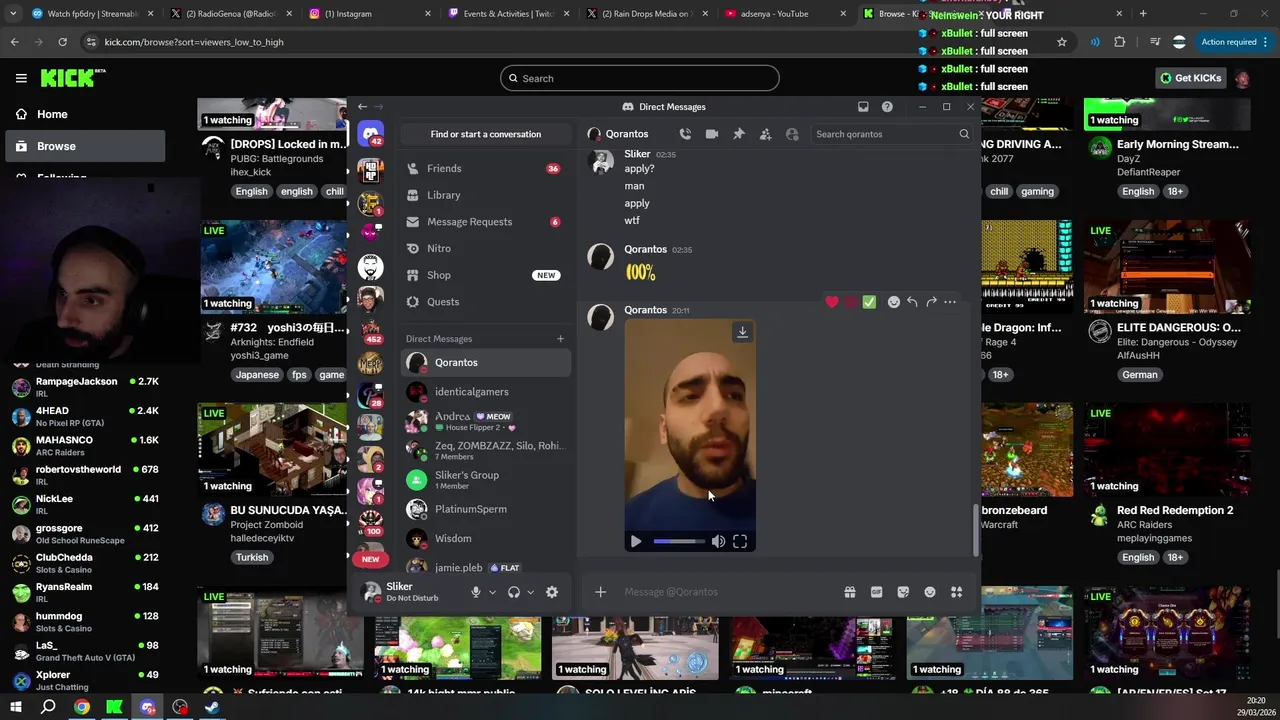Open Windows Start menu
Viewport: 1280px width, 720px height.
click(15, 707)
